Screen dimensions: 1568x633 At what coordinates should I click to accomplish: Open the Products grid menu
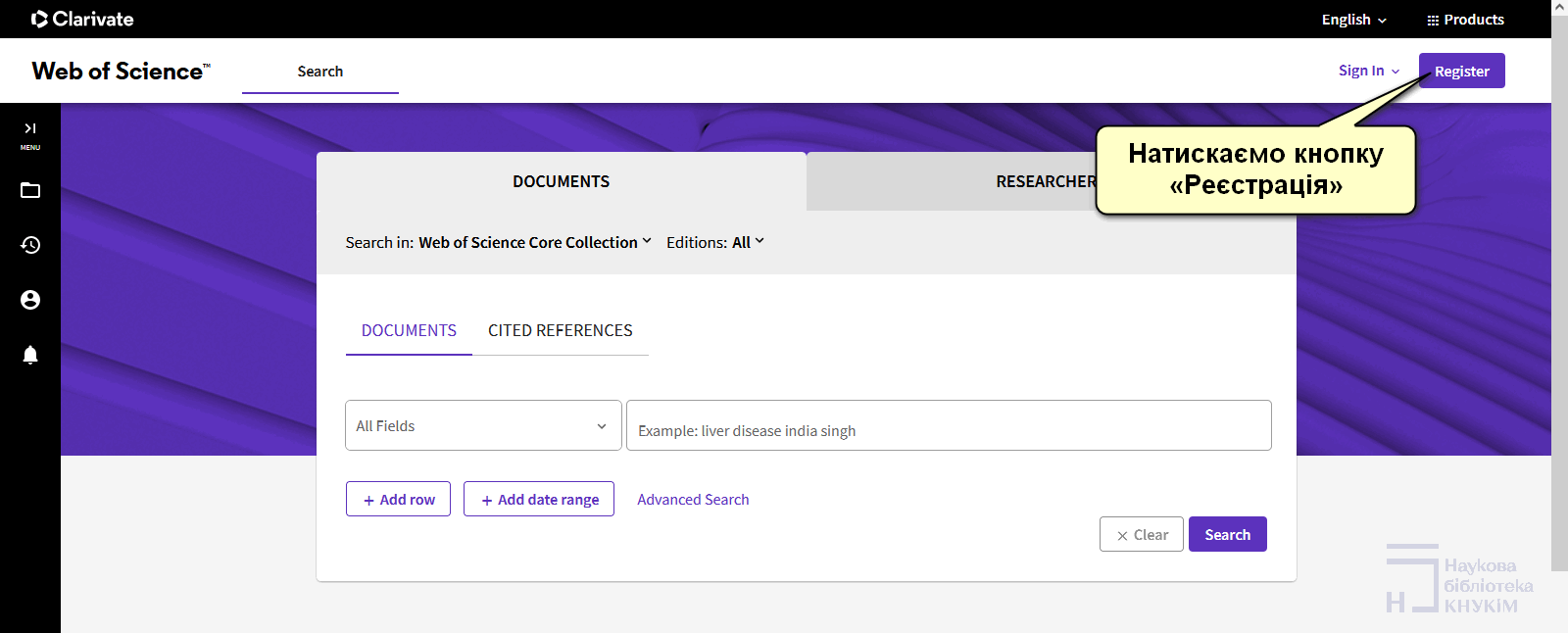(x=1465, y=20)
